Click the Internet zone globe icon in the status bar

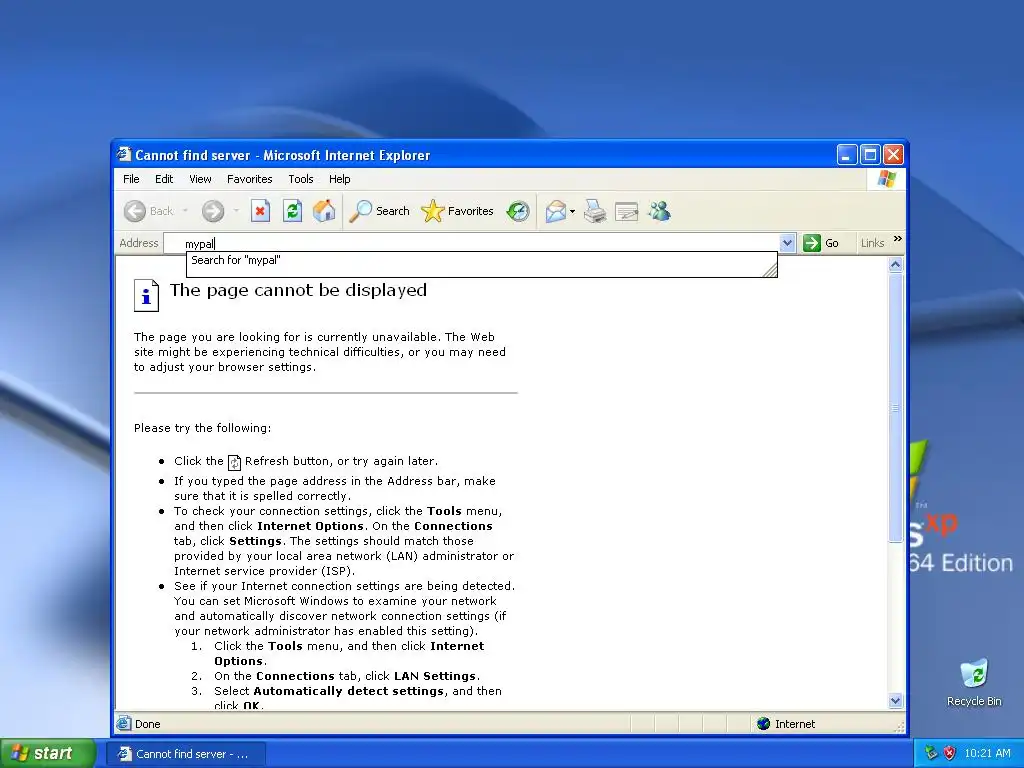[x=763, y=724]
